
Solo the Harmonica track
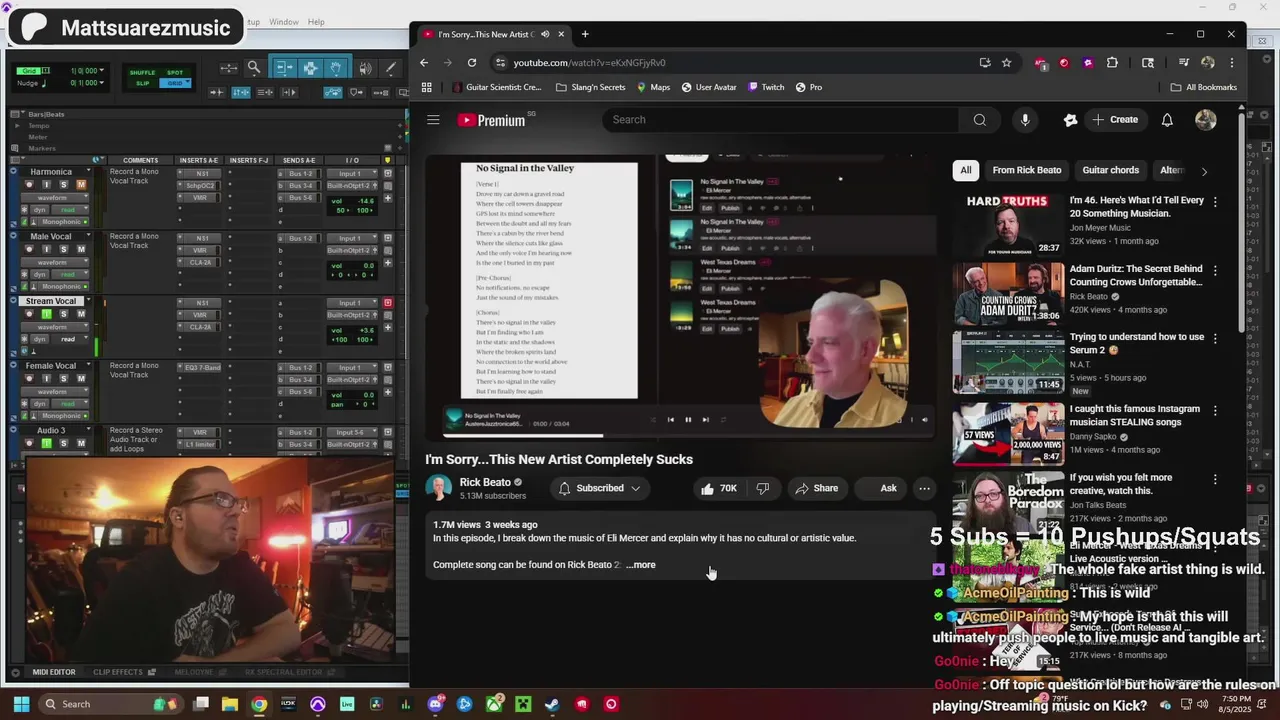click(63, 185)
